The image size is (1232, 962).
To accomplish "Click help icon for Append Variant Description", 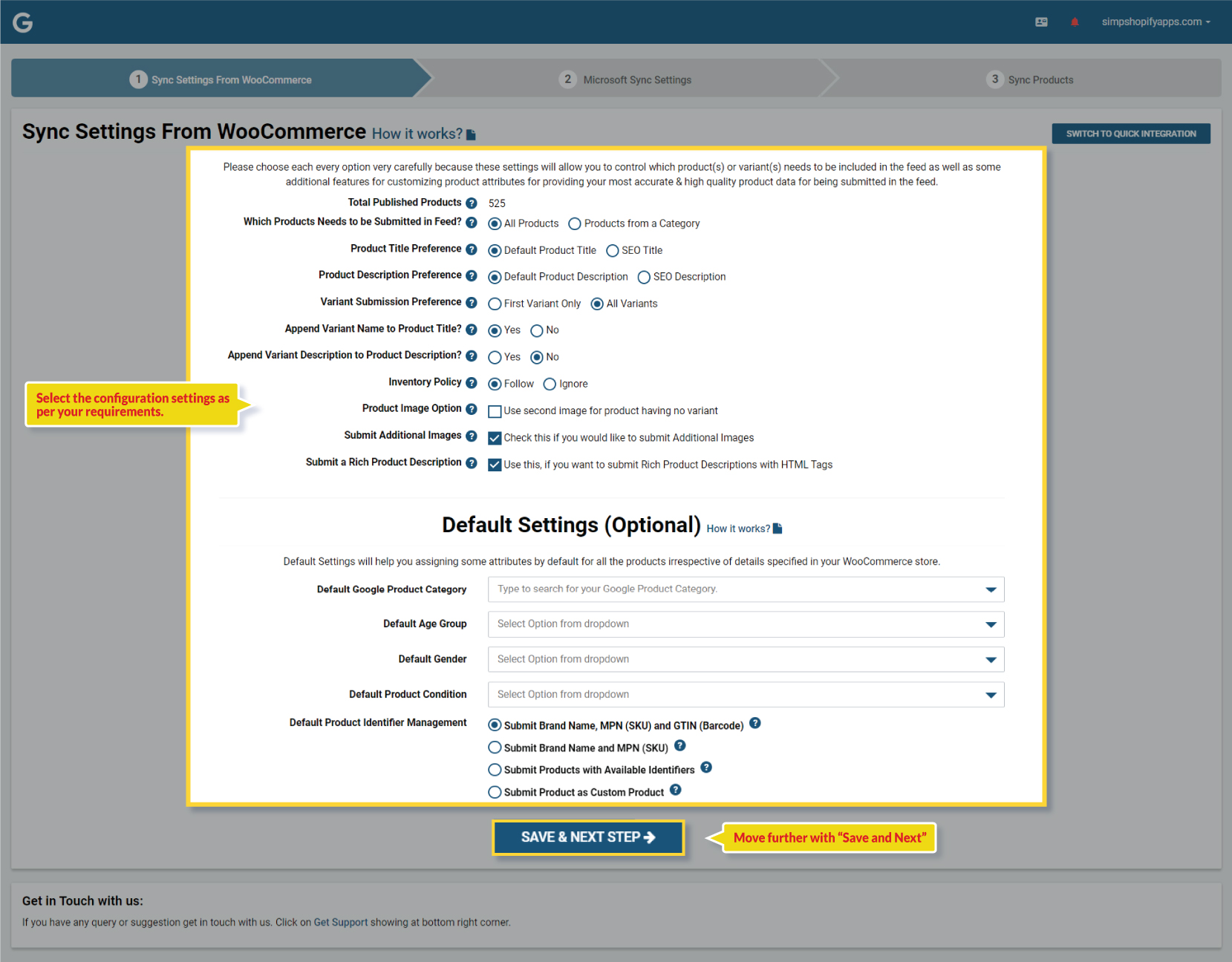I will coord(472,356).
